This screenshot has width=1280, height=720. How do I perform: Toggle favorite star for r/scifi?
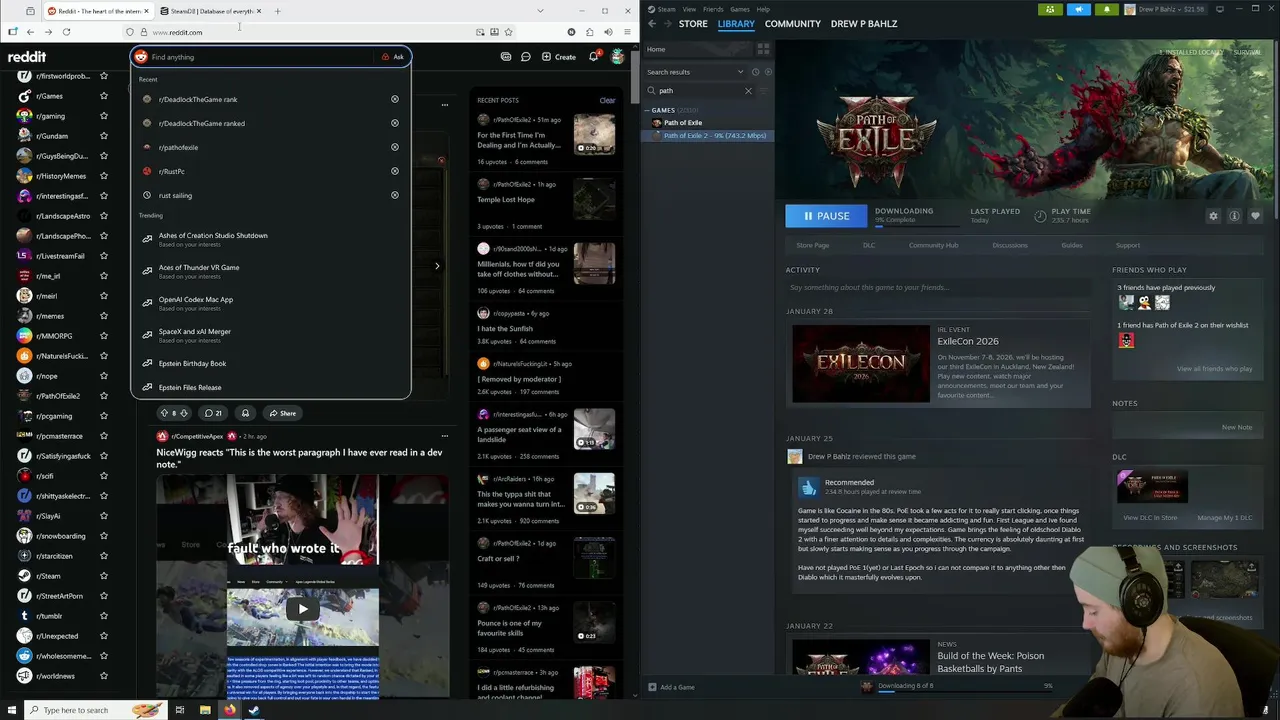point(103,476)
